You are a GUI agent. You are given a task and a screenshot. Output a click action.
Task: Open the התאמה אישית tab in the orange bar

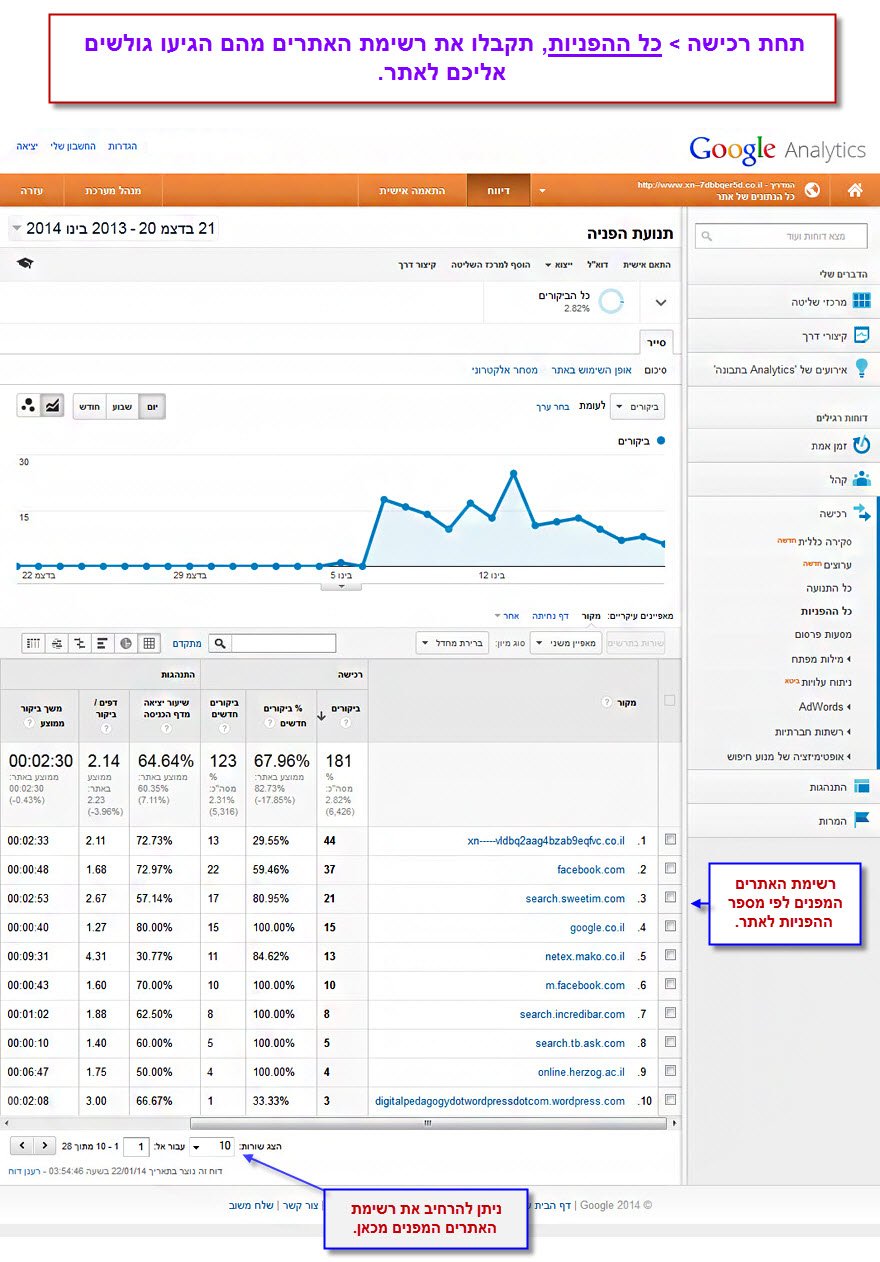click(x=411, y=190)
